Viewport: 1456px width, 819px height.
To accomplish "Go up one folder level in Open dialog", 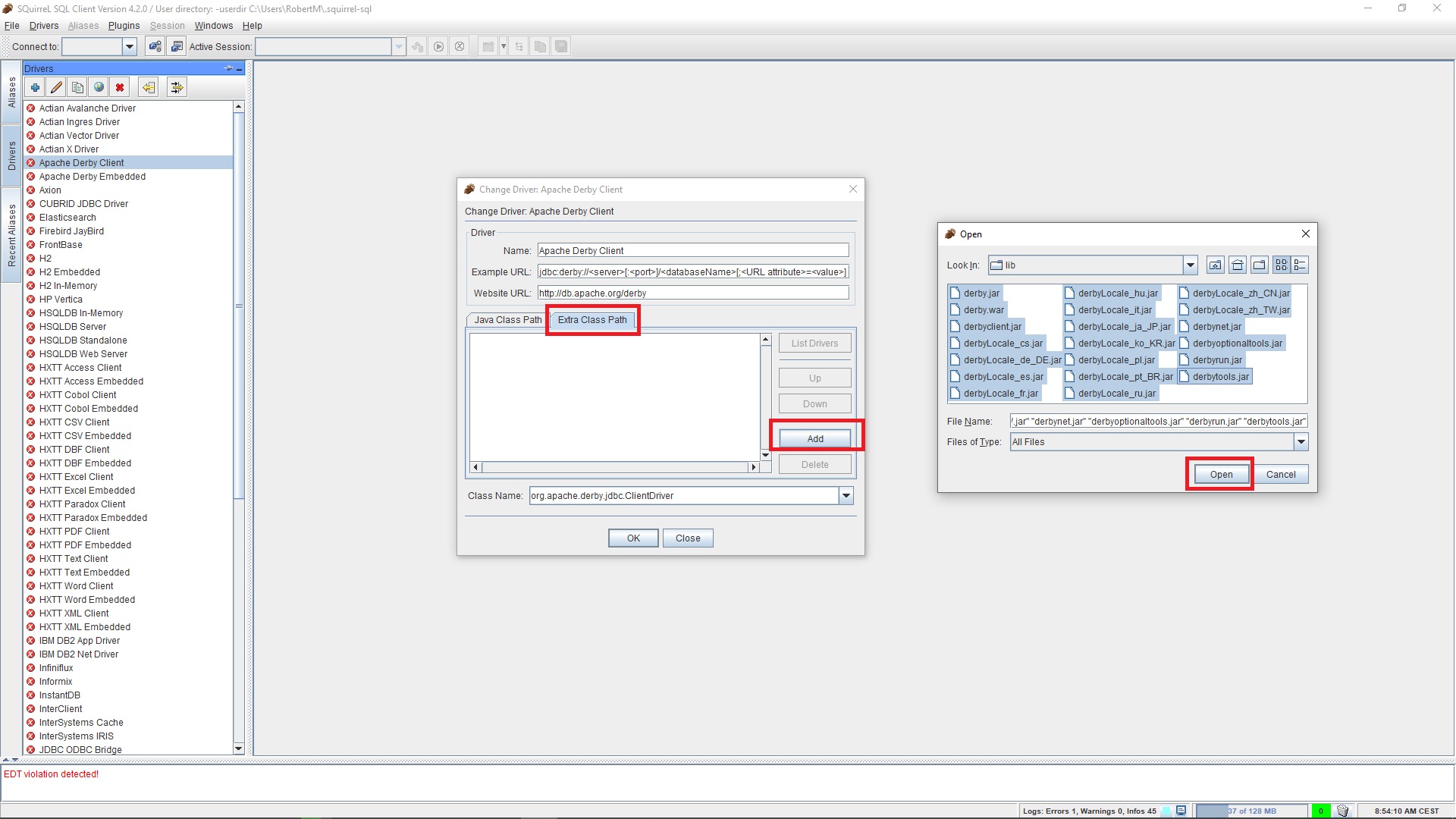I will click(x=1216, y=265).
